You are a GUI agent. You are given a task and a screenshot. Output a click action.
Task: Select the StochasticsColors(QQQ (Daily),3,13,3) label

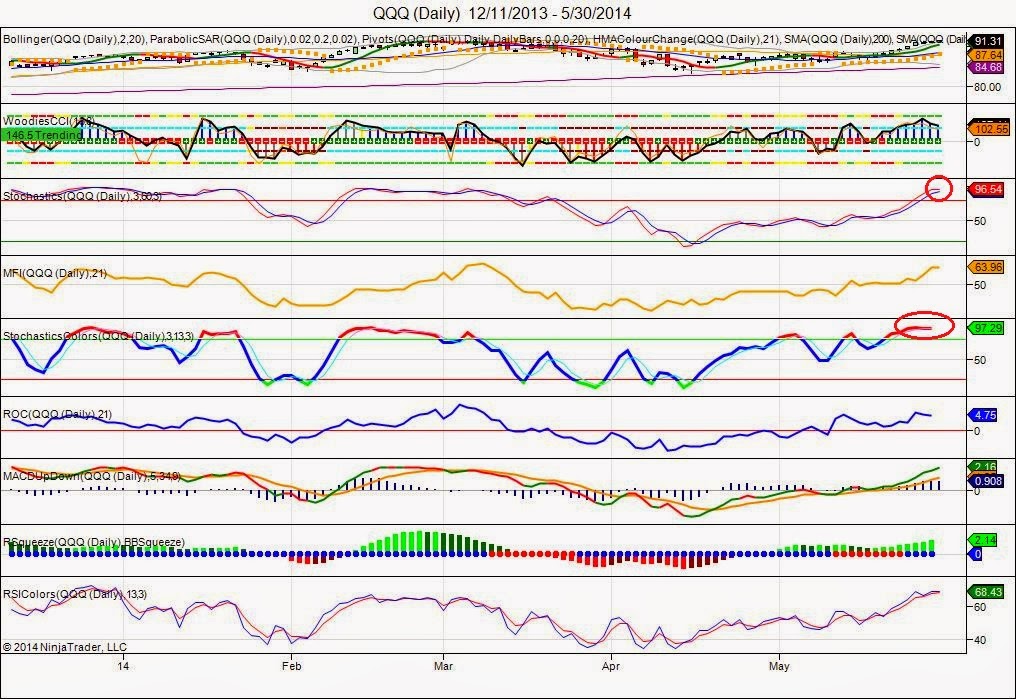pyautogui.click(x=98, y=336)
